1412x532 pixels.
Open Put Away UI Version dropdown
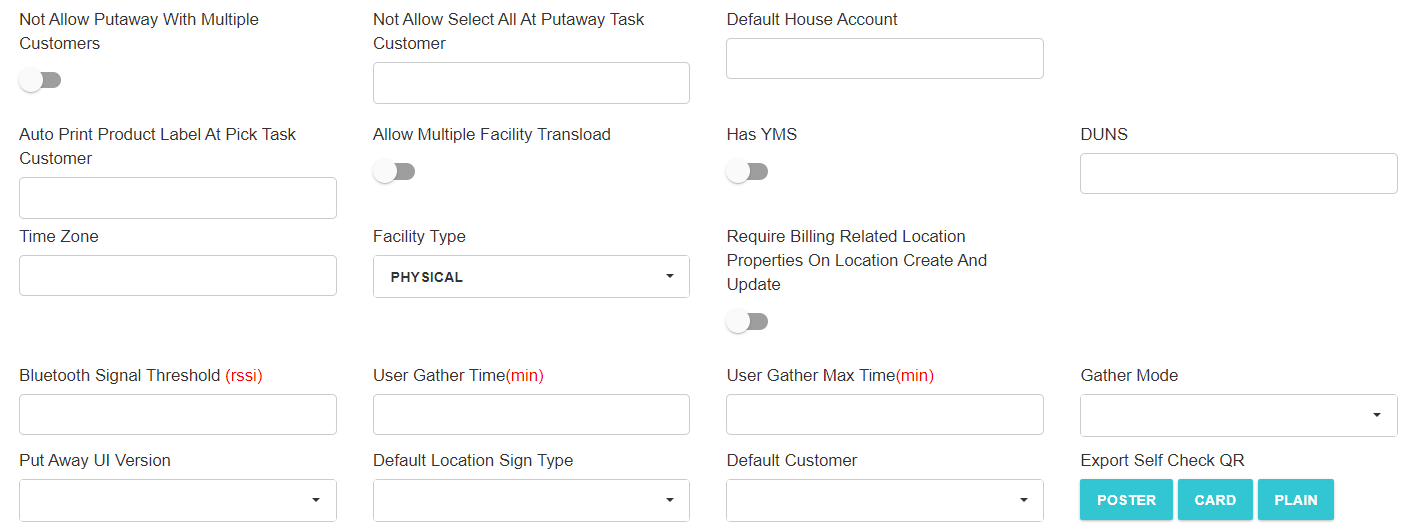[177, 500]
